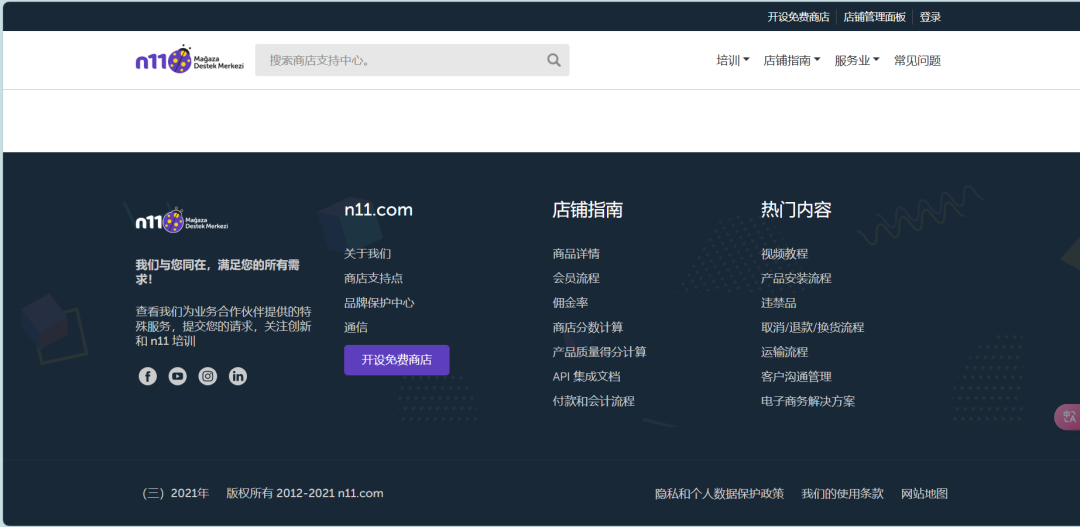Click the n11 logo in header

coord(189,60)
